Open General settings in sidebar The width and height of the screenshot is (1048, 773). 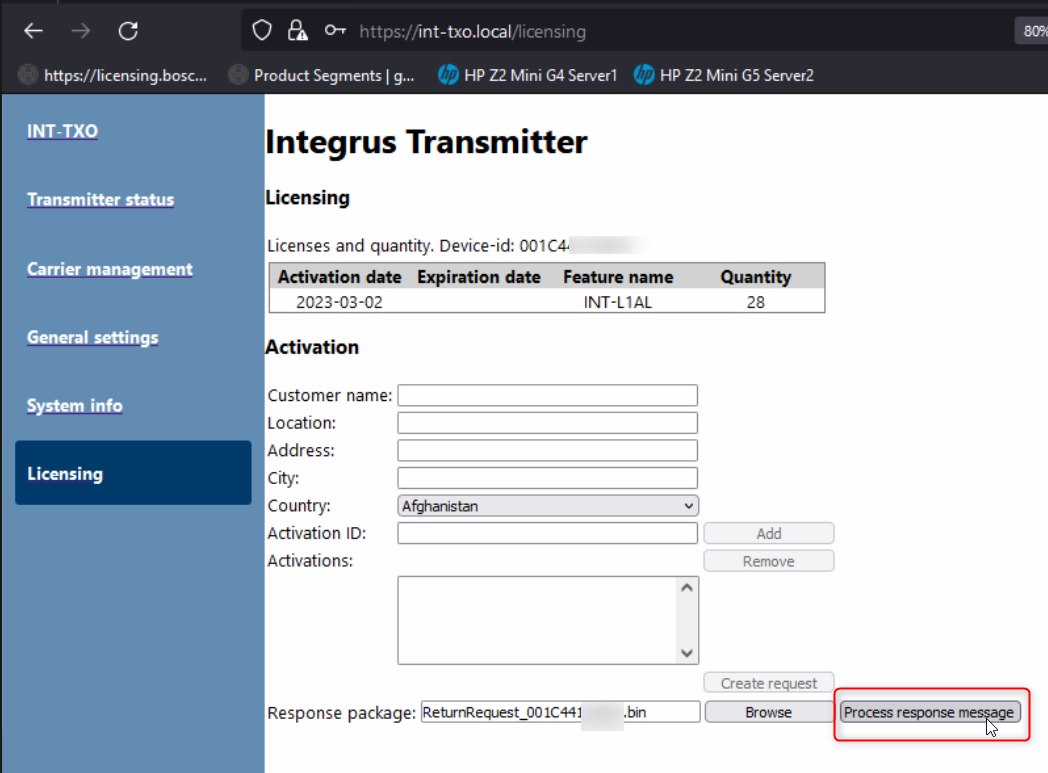(x=93, y=338)
